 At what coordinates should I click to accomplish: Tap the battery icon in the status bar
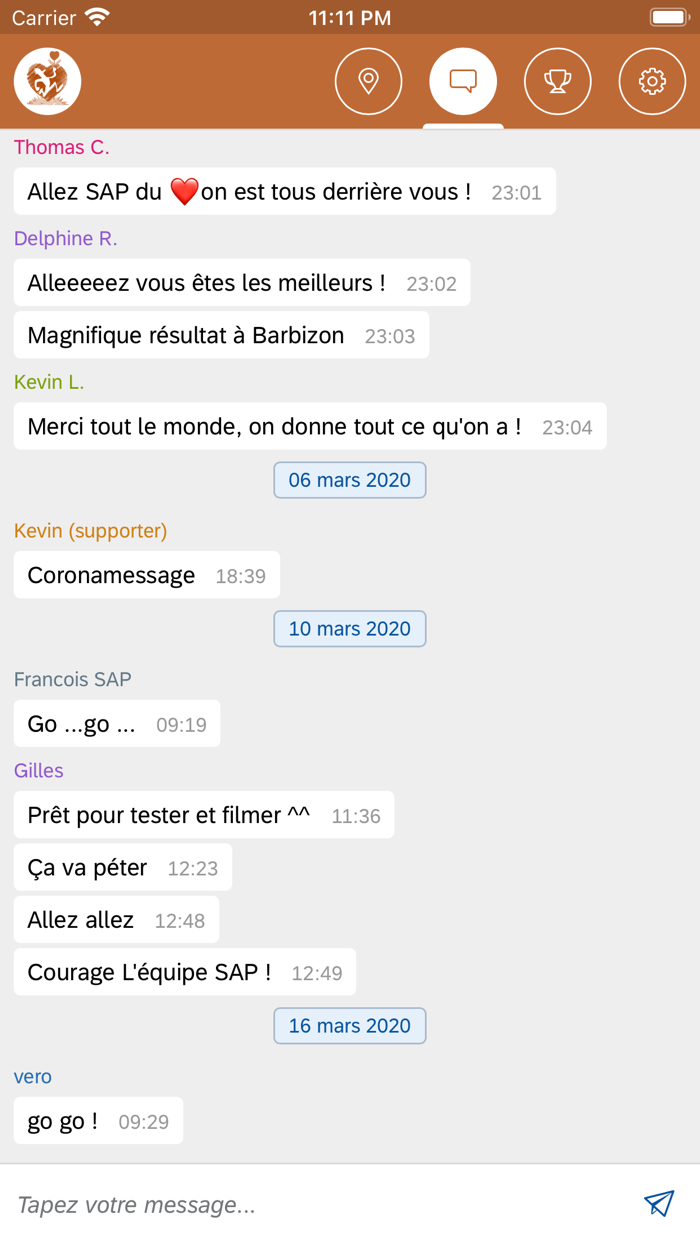point(668,16)
